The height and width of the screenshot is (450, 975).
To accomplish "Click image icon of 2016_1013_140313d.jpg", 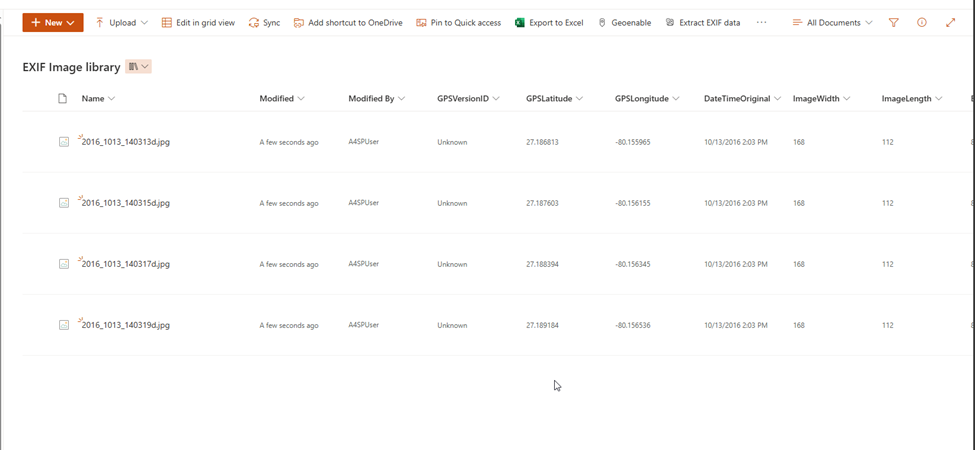I will [63, 142].
